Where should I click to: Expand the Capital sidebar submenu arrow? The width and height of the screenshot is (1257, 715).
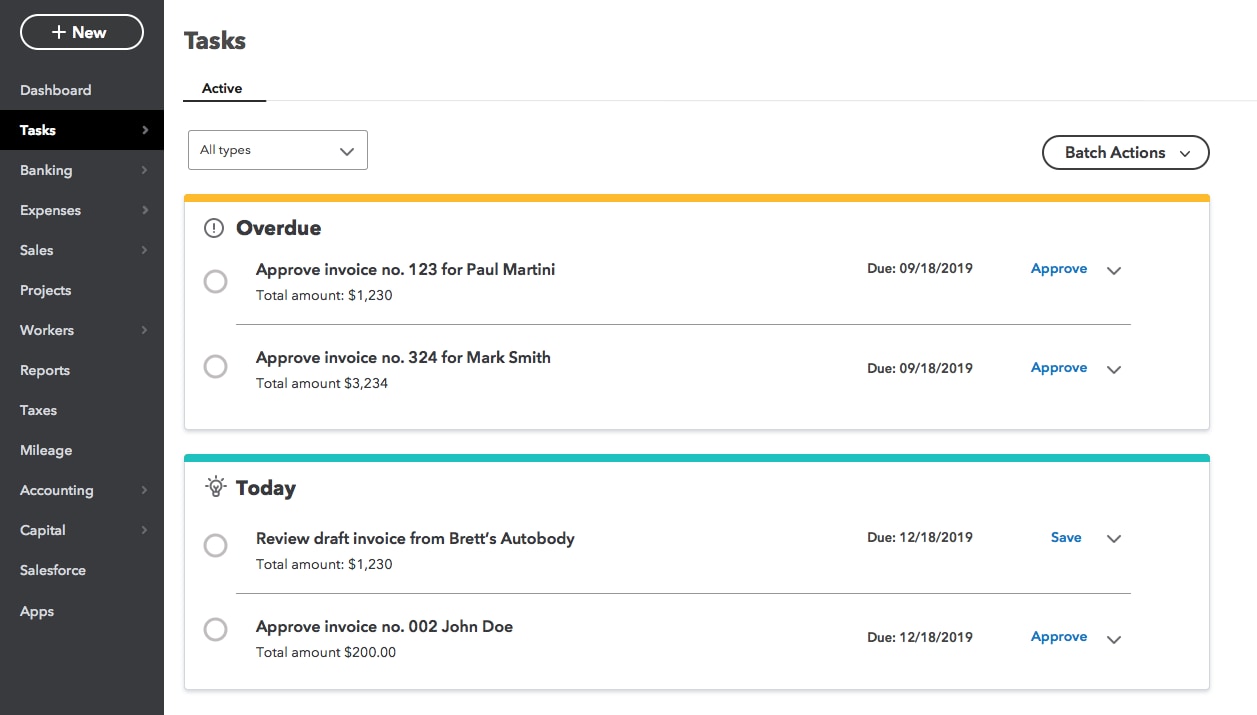coord(145,530)
